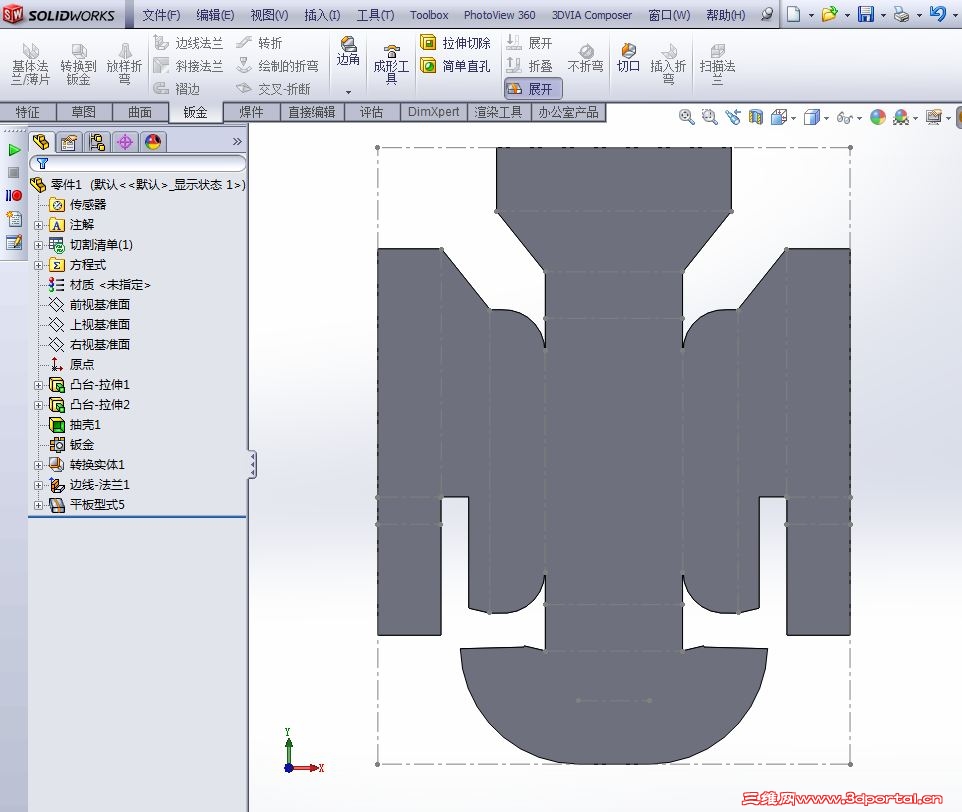This screenshot has width=962, height=812.
Task: Click the 简单直孔 simple hole tool
Action: tap(455, 66)
